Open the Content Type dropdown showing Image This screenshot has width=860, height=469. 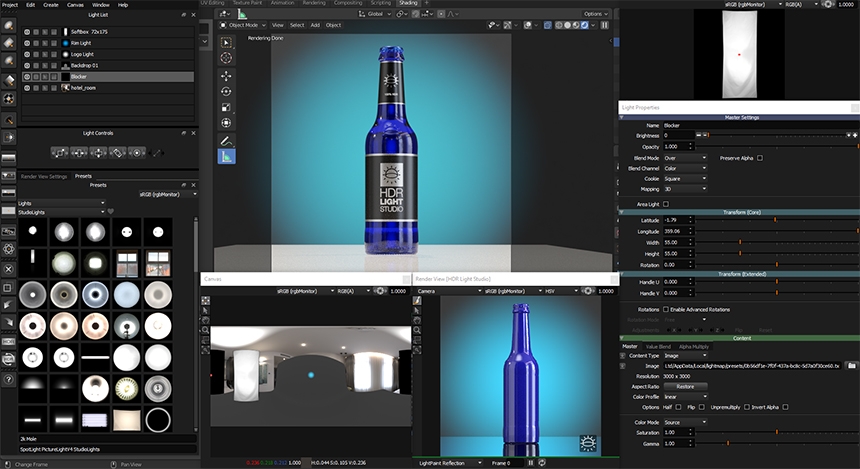(x=684, y=355)
